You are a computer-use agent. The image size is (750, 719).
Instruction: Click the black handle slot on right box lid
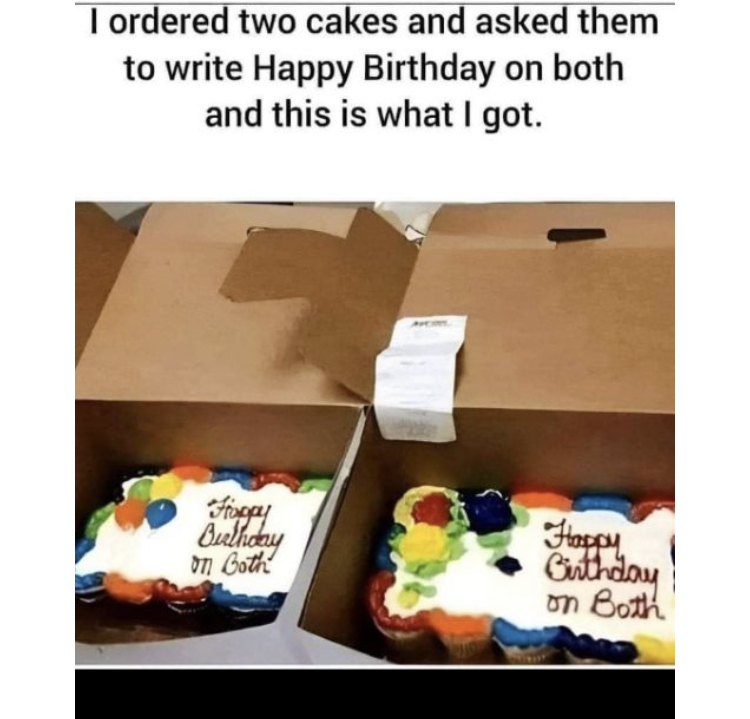click(x=576, y=234)
